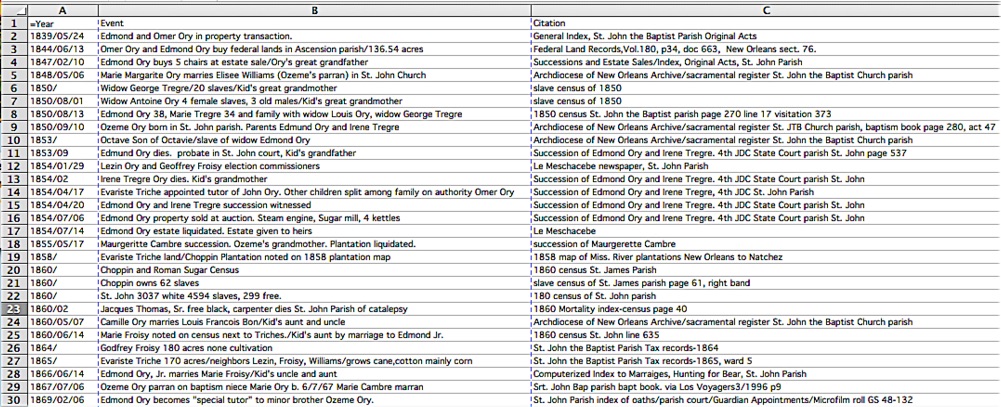Click the row 23 header number
The height and width of the screenshot is (407, 1001).
(x=14, y=309)
